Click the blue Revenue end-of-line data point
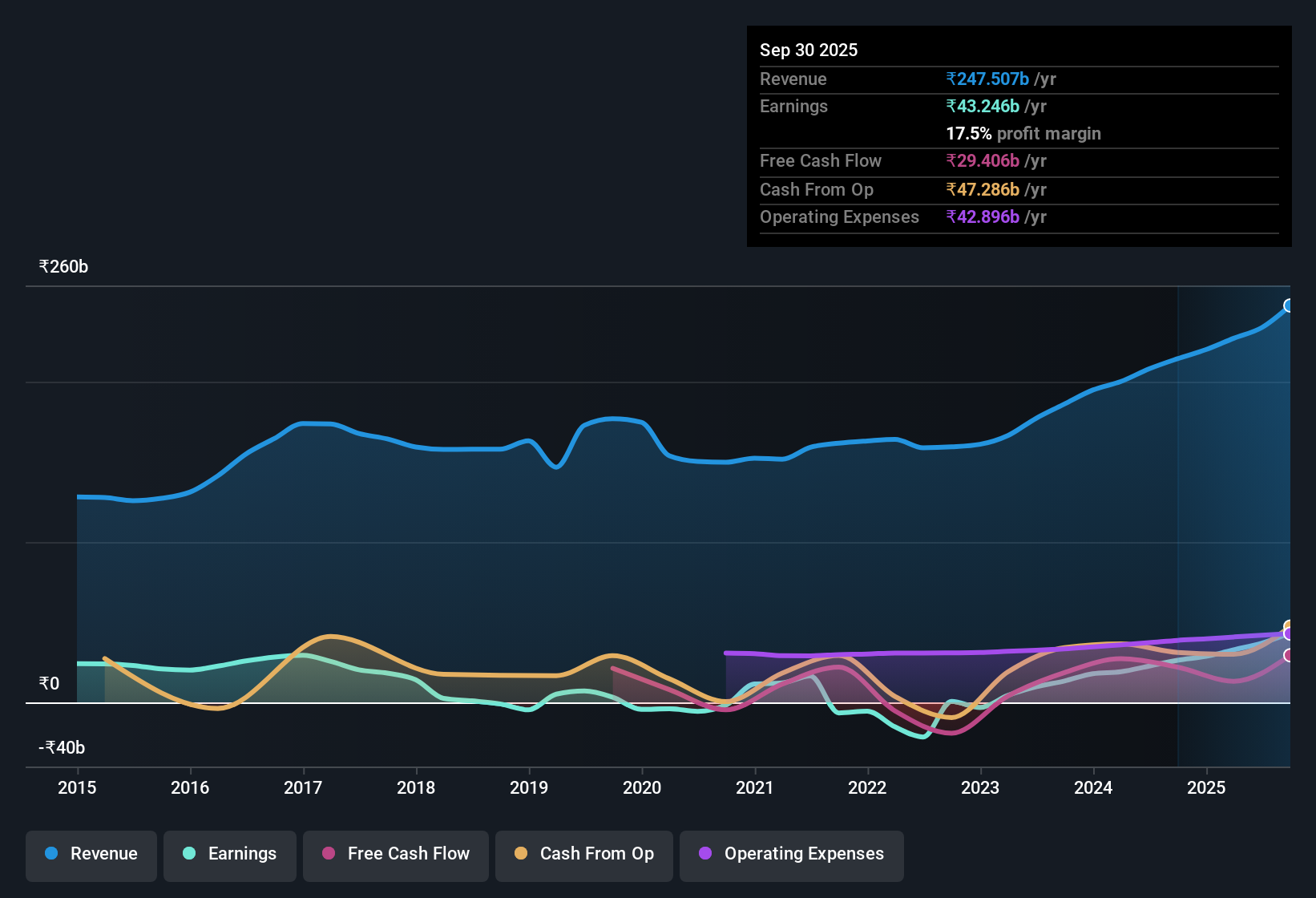This screenshot has width=1316, height=898. (x=1289, y=305)
